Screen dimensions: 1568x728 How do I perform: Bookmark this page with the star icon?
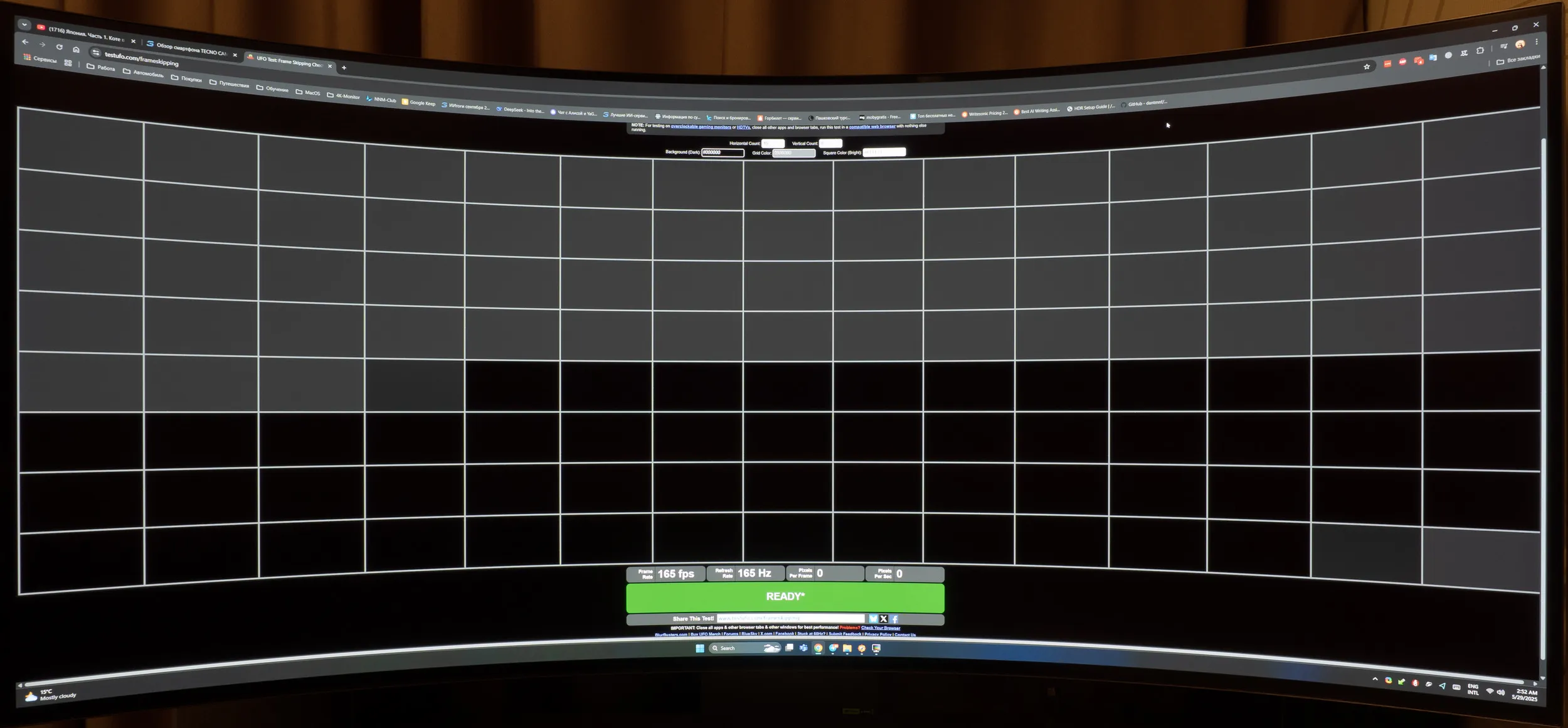click(x=1367, y=67)
